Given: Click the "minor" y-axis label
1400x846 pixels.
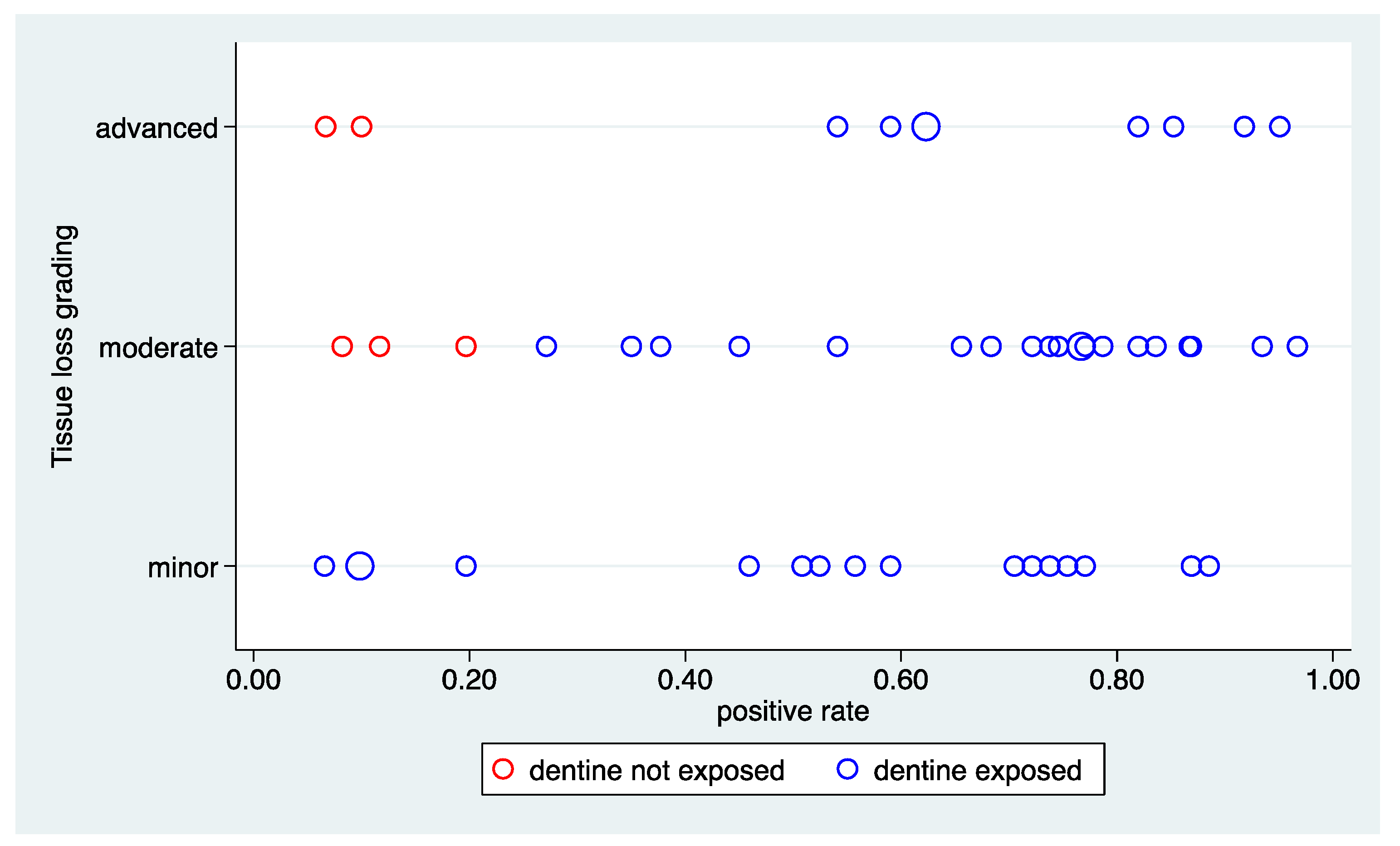Looking at the screenshot, I should 182,568.
